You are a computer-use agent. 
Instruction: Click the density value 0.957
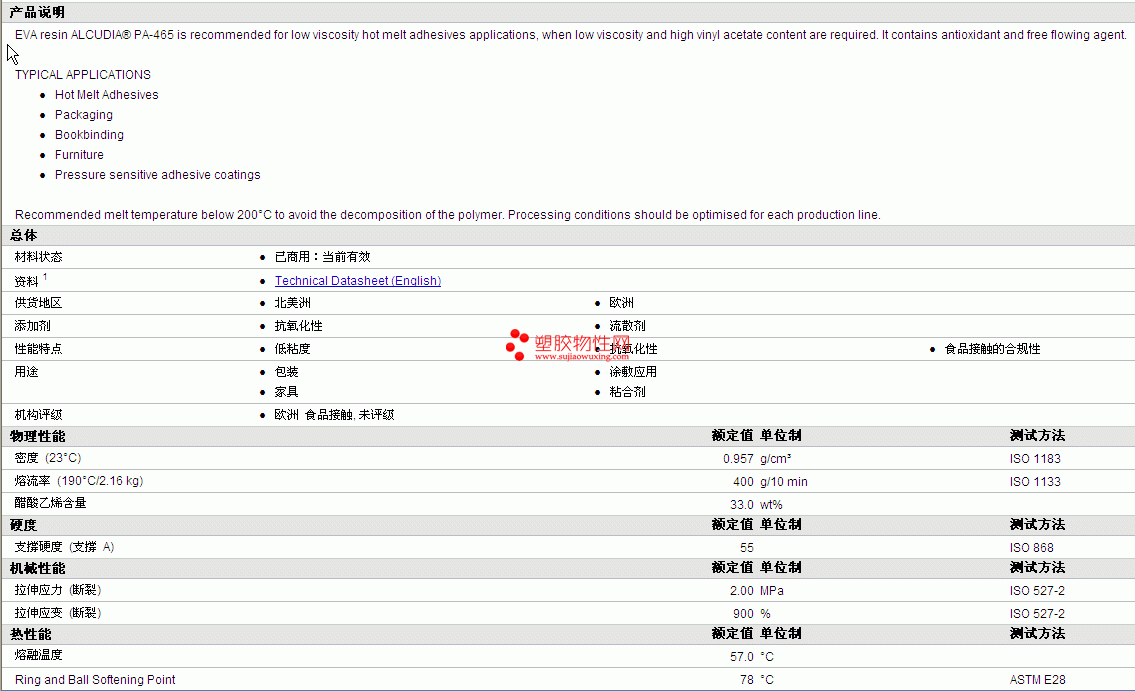[x=738, y=459]
